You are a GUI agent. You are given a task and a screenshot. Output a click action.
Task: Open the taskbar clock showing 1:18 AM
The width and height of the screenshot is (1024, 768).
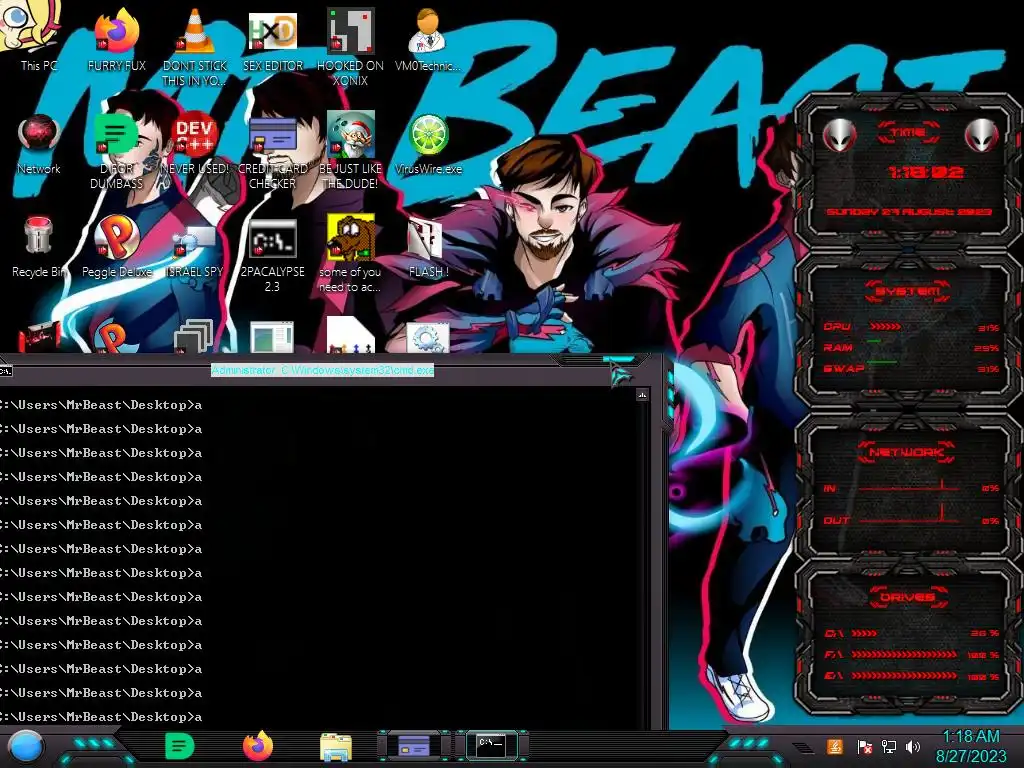coord(971,746)
